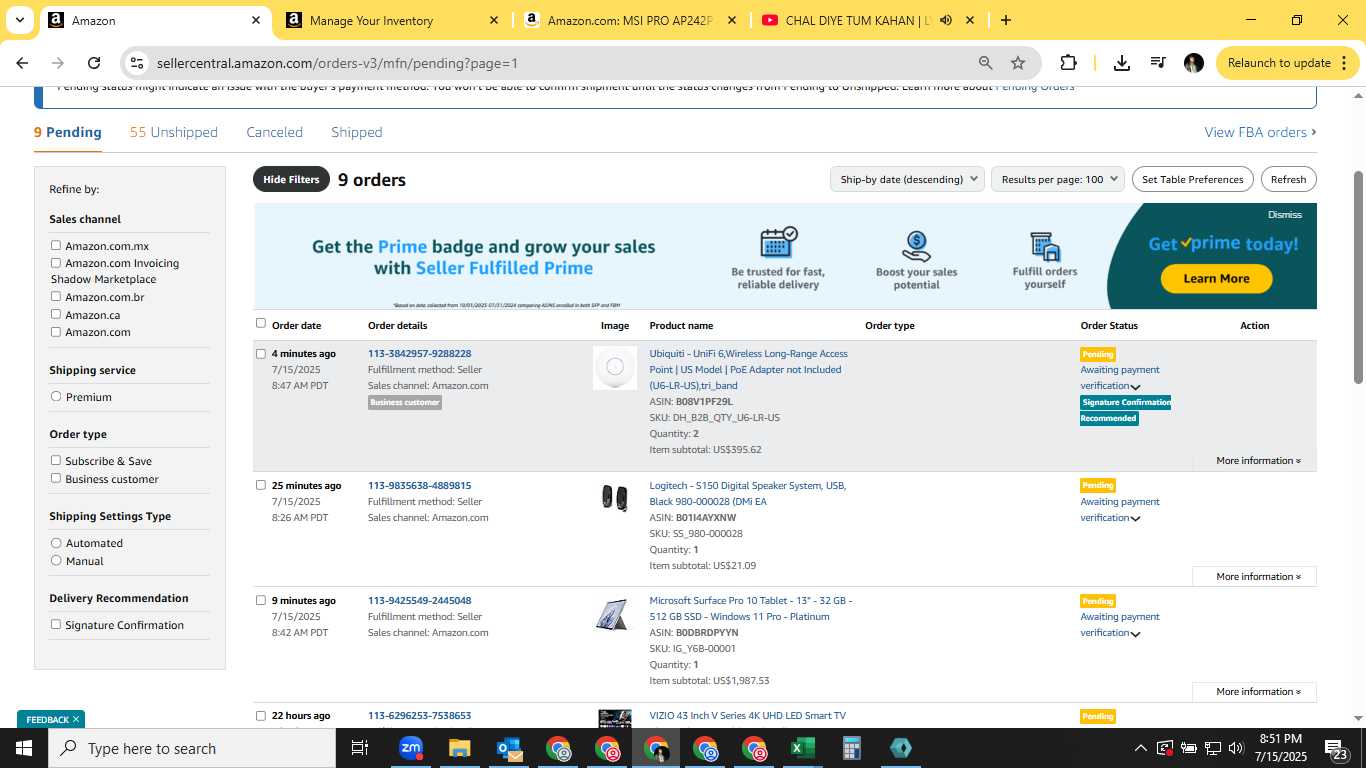1366x768 pixels.
Task: Toggle the Business customer filter checkbox
Action: 56,478
